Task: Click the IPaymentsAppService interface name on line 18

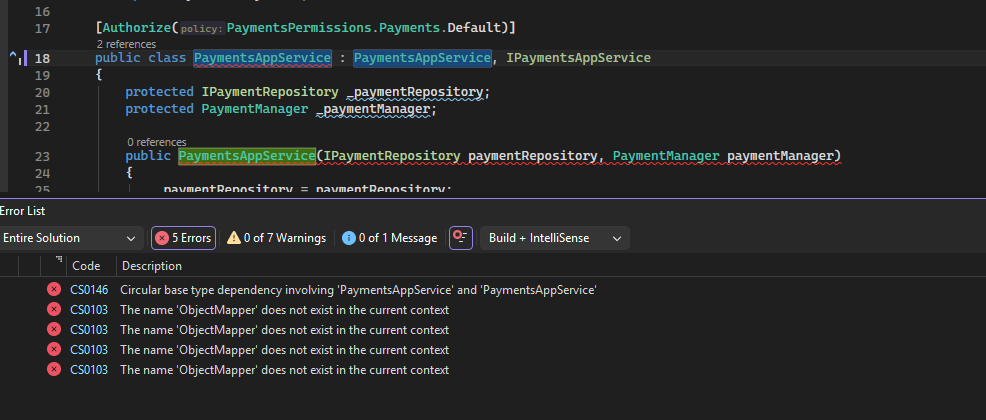Action: [x=578, y=58]
